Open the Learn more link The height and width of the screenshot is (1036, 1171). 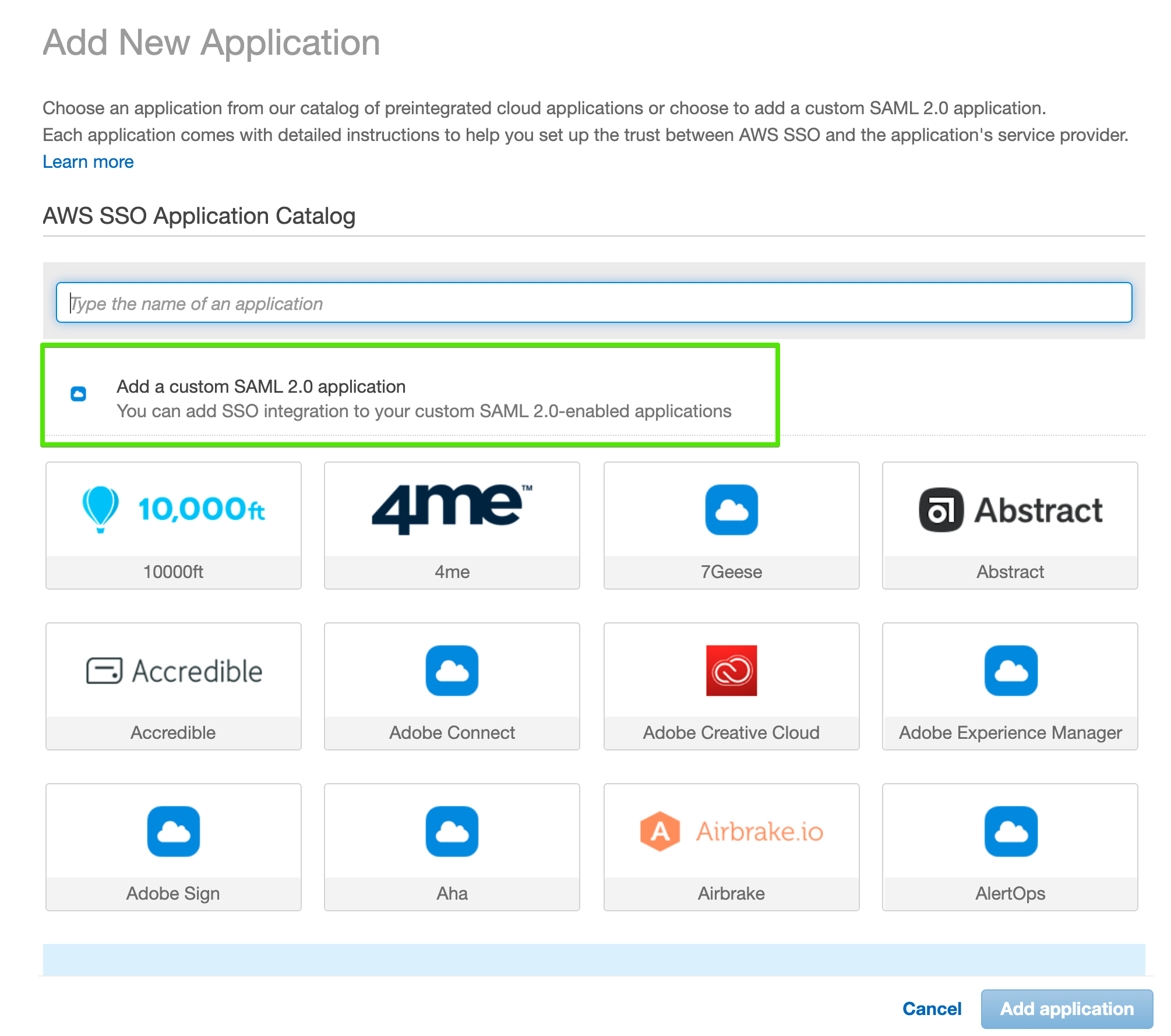(88, 161)
